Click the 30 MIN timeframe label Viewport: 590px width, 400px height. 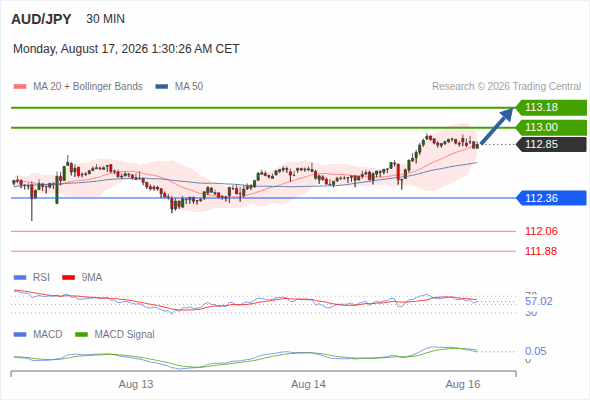pyautogui.click(x=105, y=19)
